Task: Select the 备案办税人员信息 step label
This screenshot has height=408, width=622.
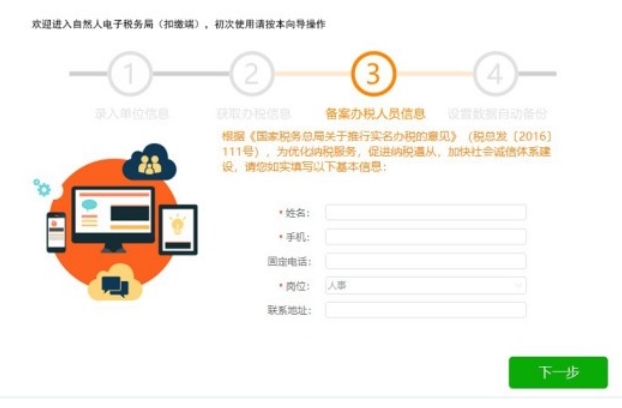Action: [375, 114]
